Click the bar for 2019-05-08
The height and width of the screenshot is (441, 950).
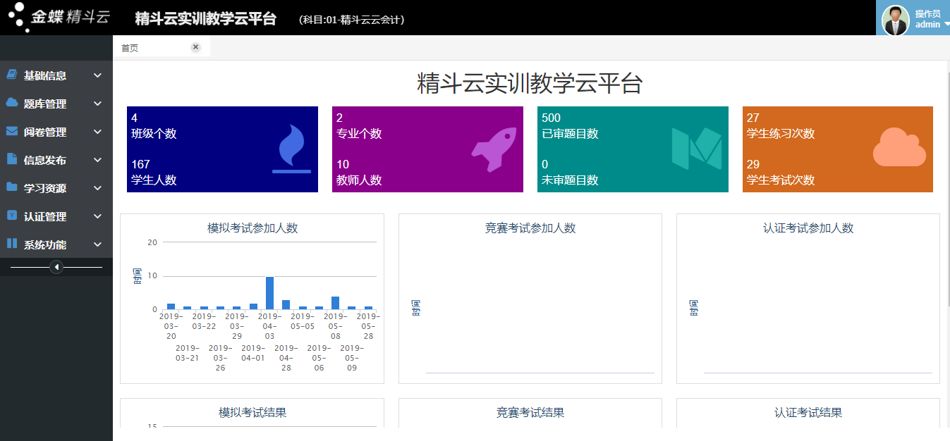pos(335,303)
